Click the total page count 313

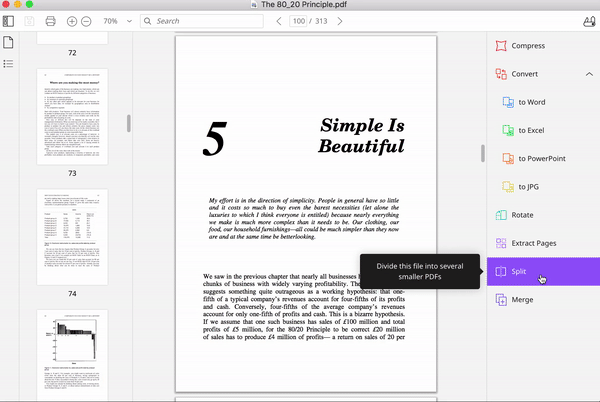(321, 21)
